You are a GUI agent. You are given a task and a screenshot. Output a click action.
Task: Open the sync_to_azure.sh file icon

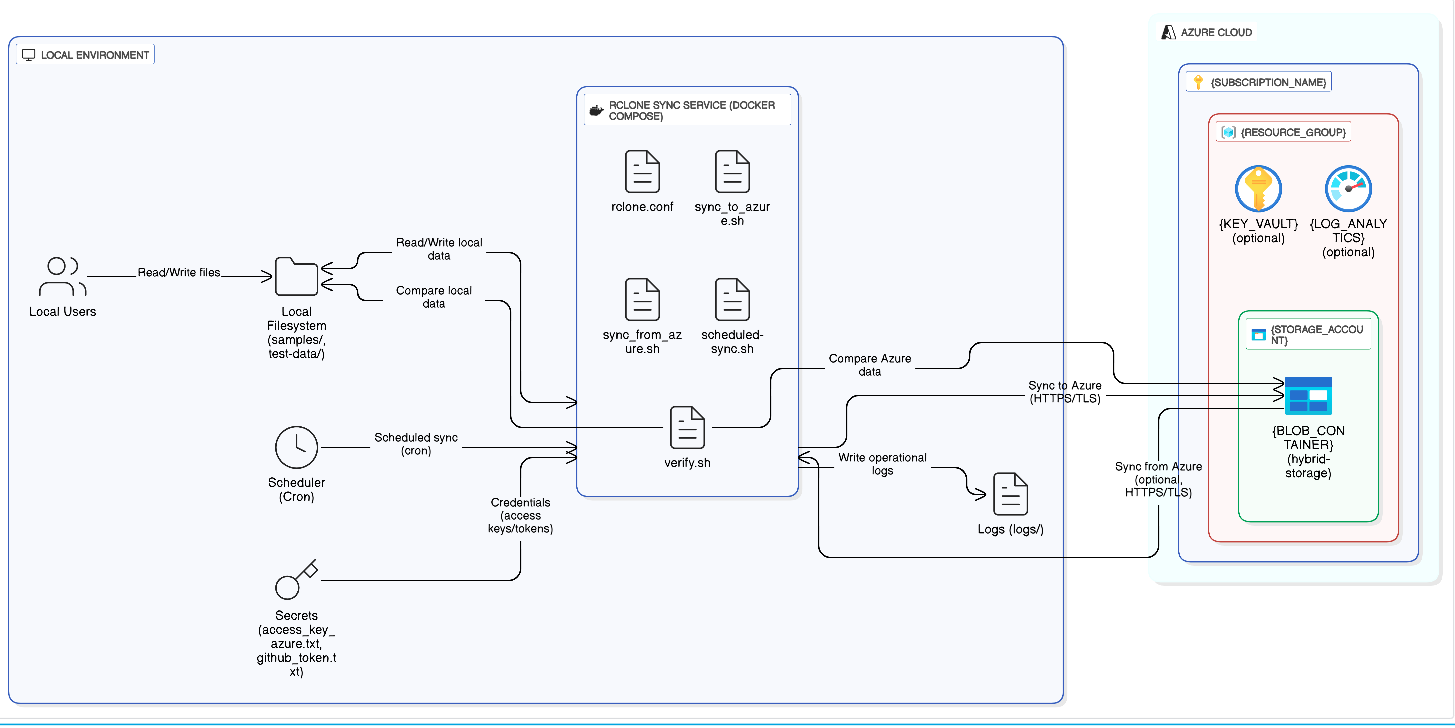pyautogui.click(x=733, y=172)
